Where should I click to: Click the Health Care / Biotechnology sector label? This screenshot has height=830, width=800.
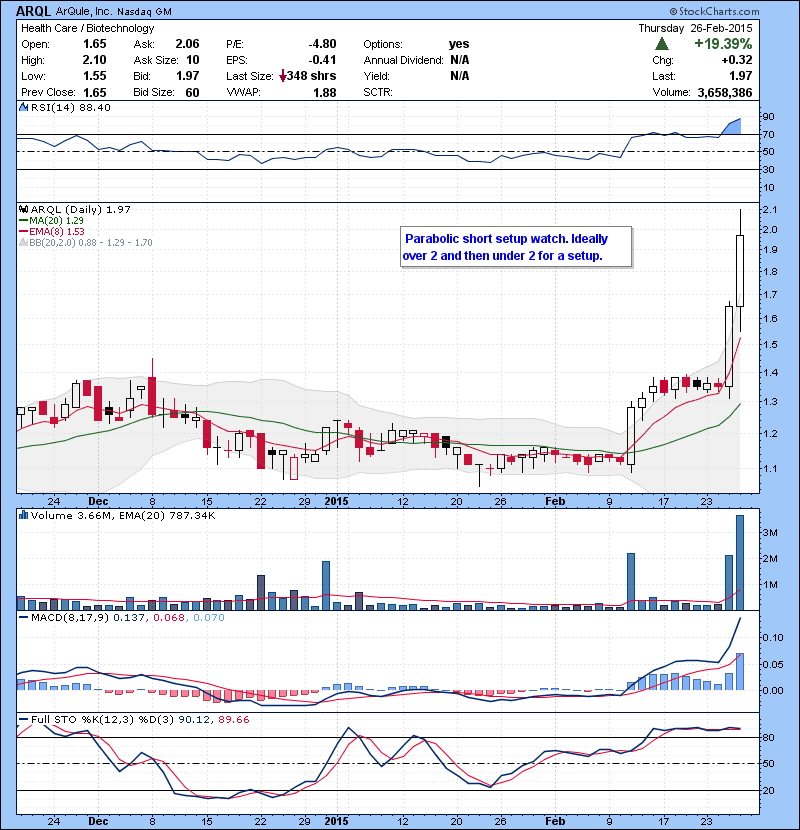point(80,28)
